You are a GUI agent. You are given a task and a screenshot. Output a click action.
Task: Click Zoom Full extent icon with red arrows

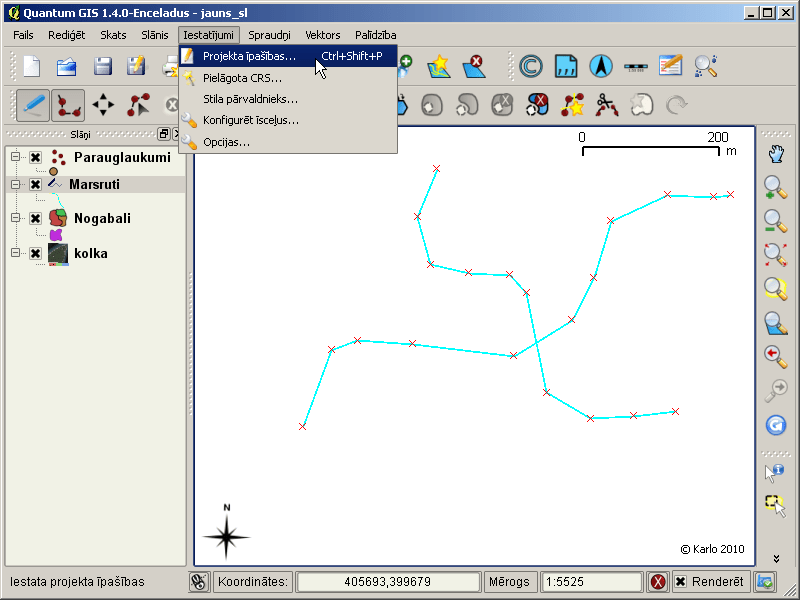776,255
